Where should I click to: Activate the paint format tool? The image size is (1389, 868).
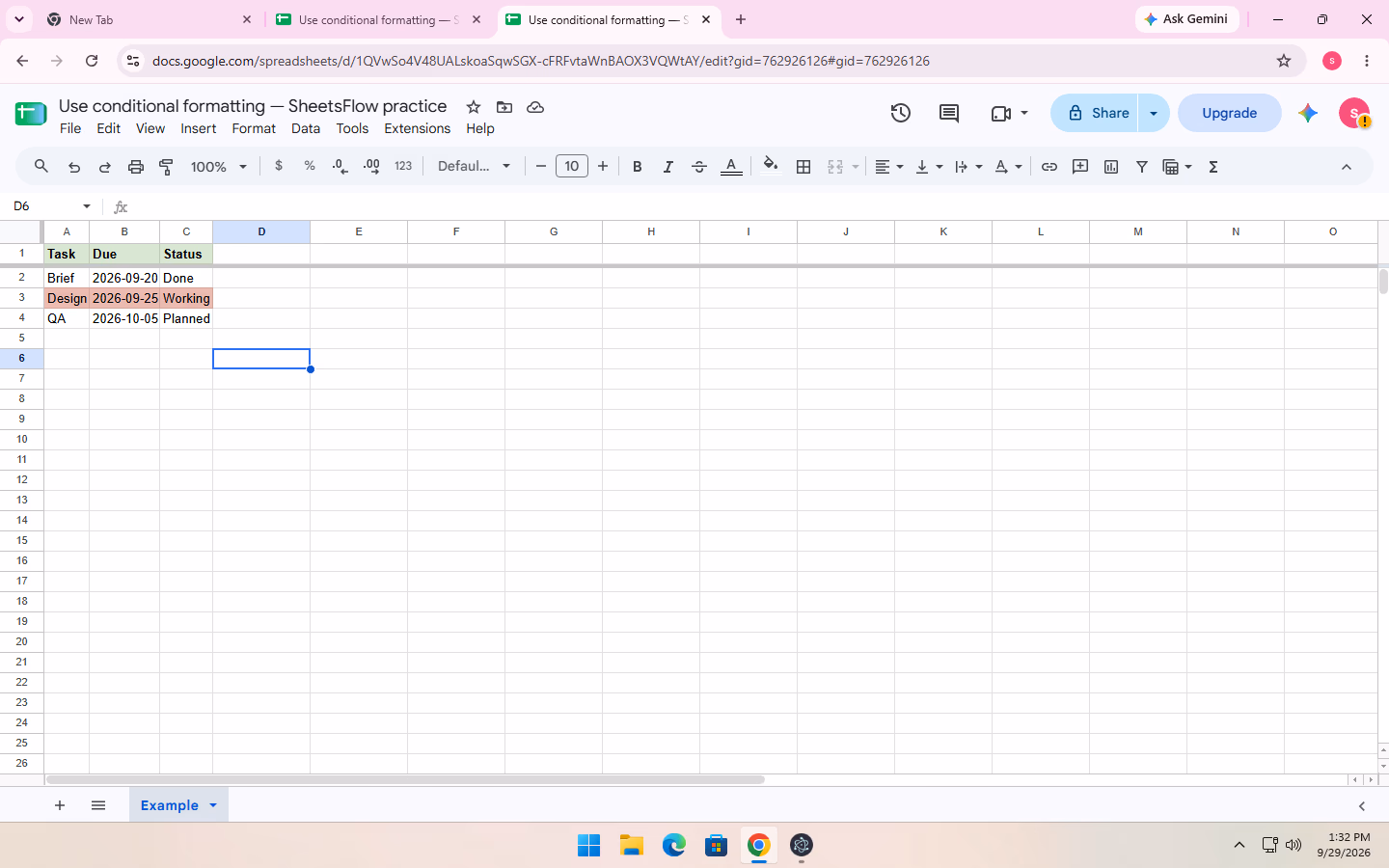point(166,167)
